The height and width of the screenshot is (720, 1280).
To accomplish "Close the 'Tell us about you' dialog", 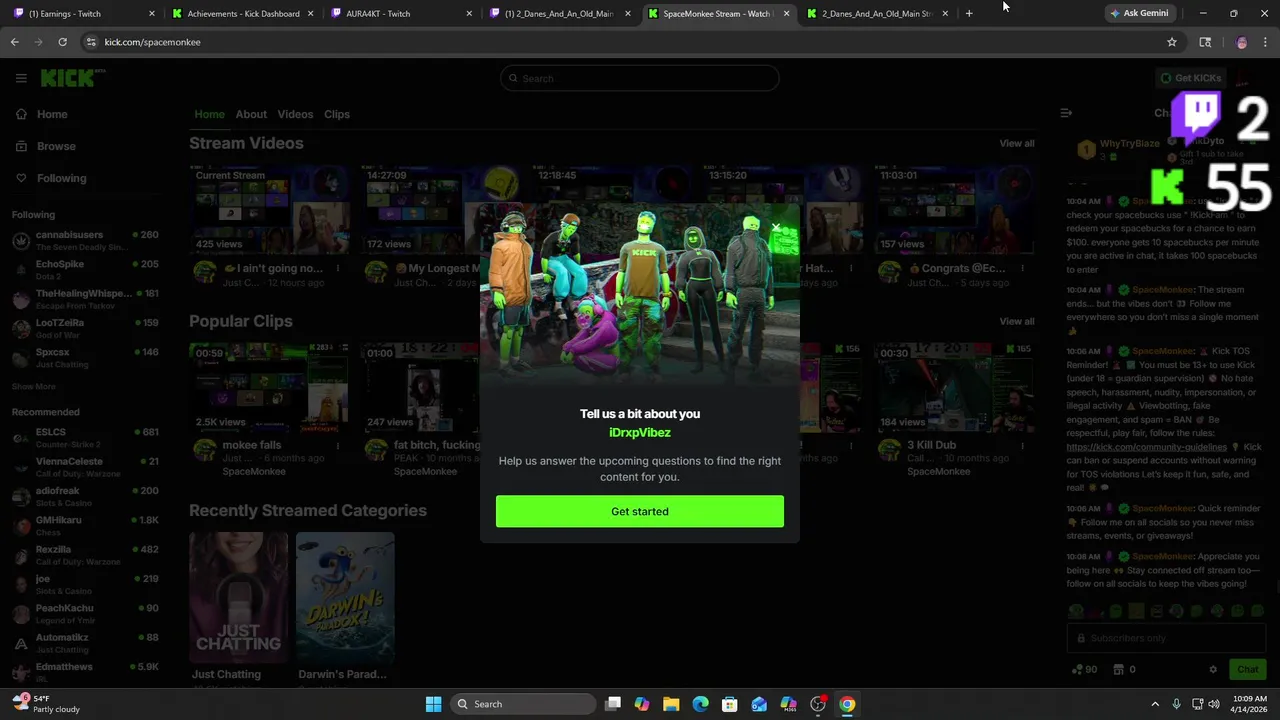I will coord(776,228).
